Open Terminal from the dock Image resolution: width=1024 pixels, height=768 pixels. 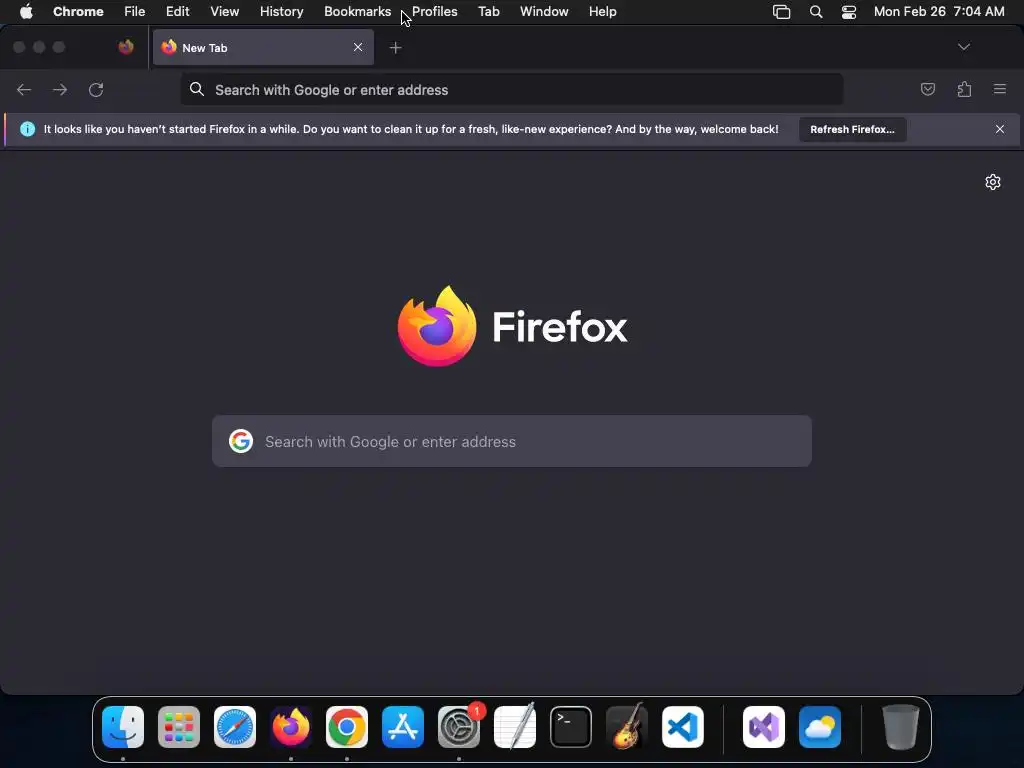pos(571,727)
